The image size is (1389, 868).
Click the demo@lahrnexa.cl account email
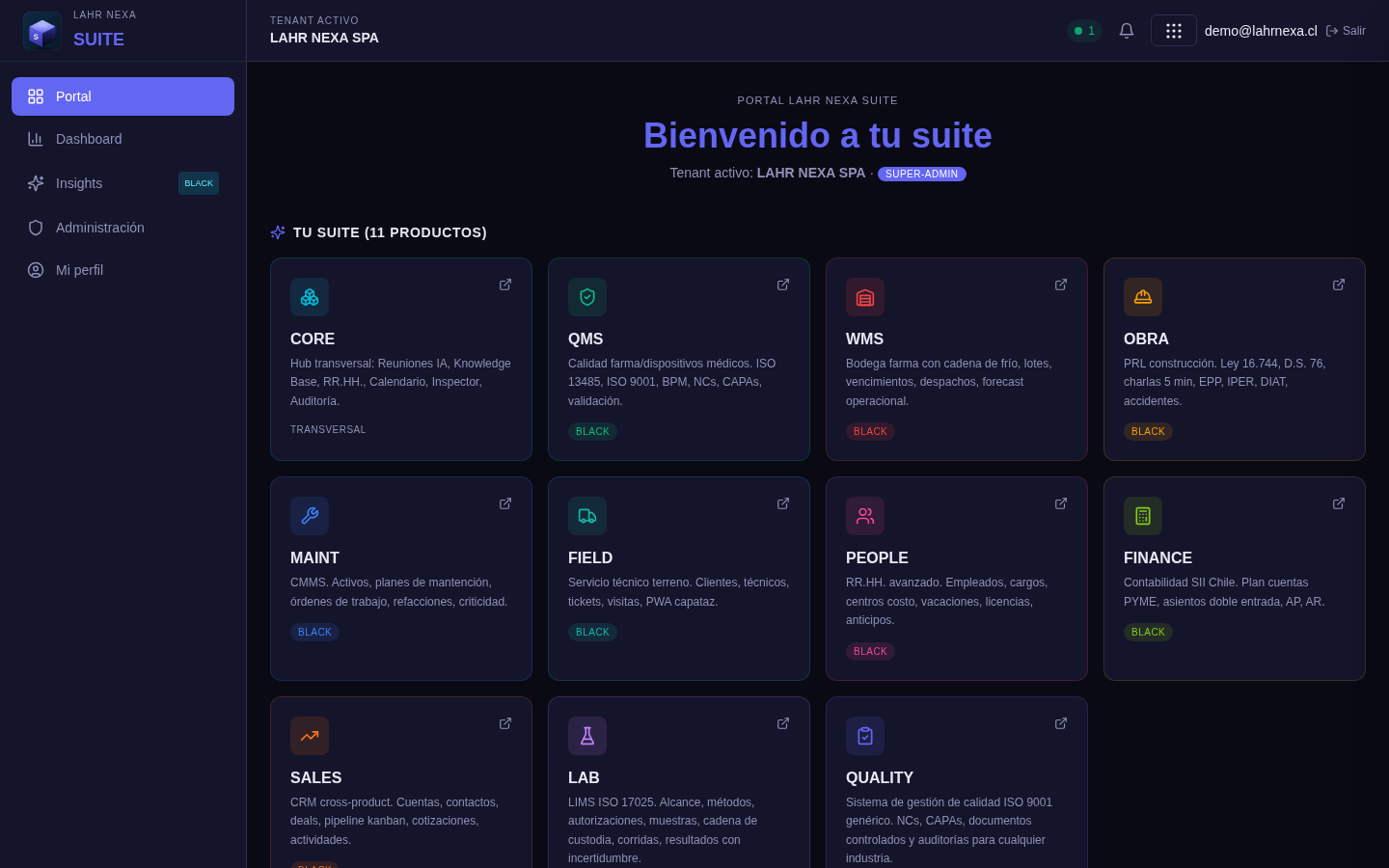tap(1261, 31)
